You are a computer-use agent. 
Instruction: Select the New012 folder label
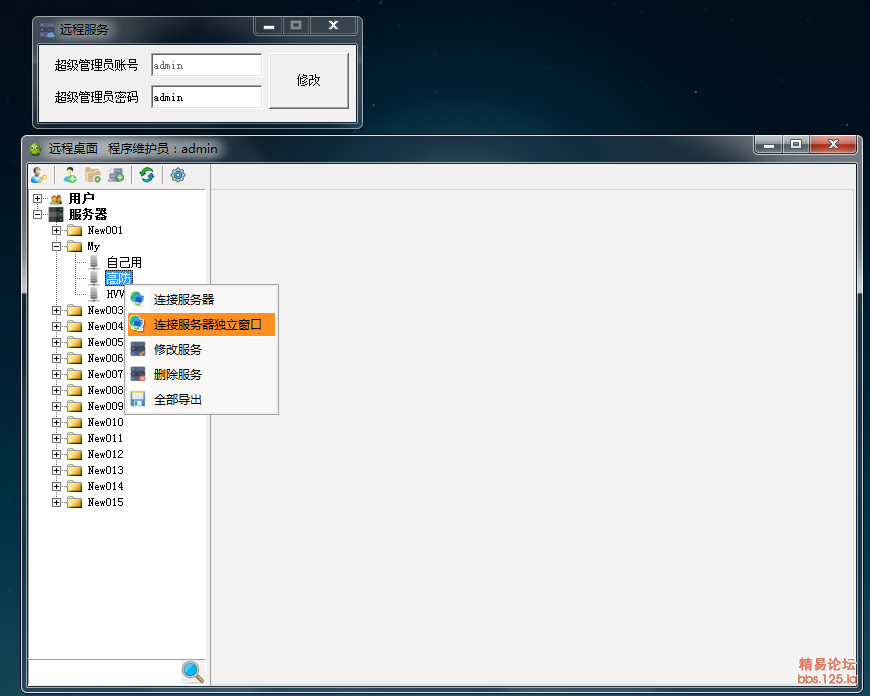tap(105, 455)
